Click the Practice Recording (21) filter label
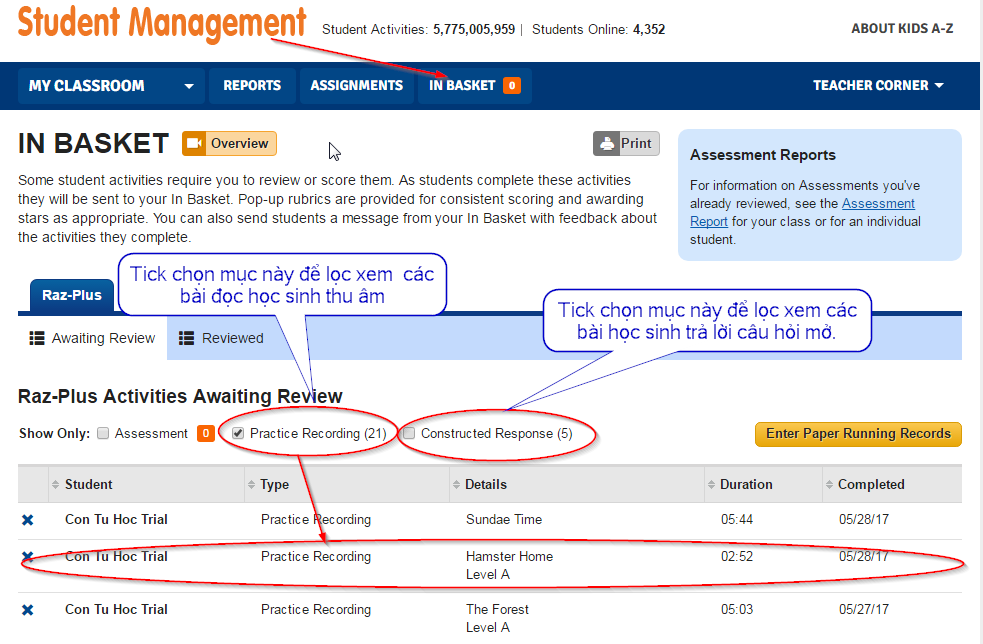The width and height of the screenshot is (983, 644). (318, 433)
